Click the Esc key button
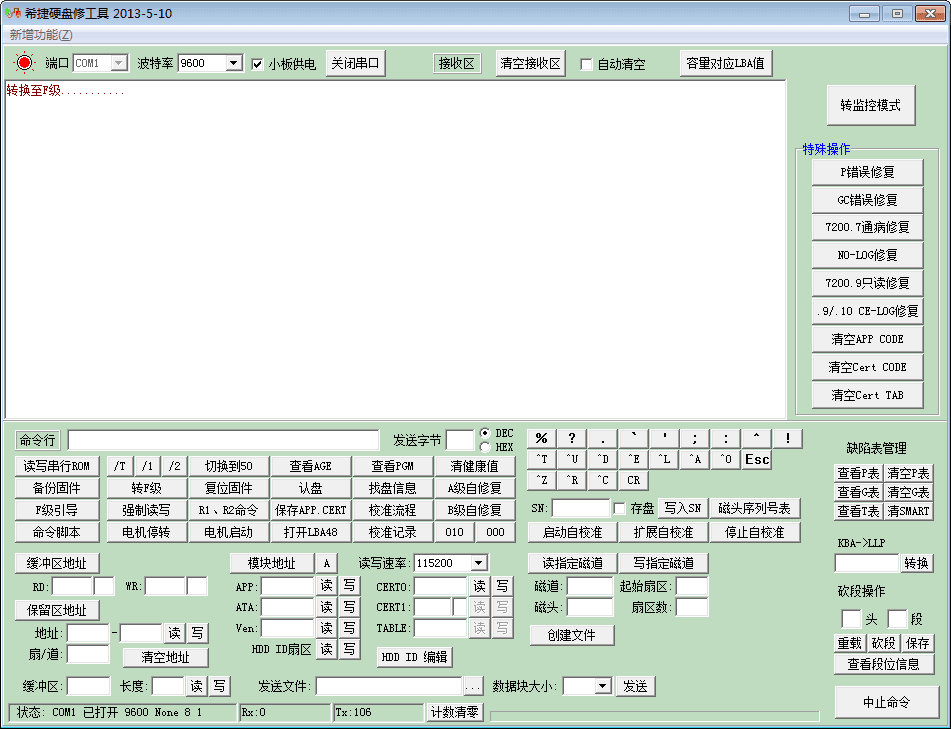951x729 pixels. point(757,459)
